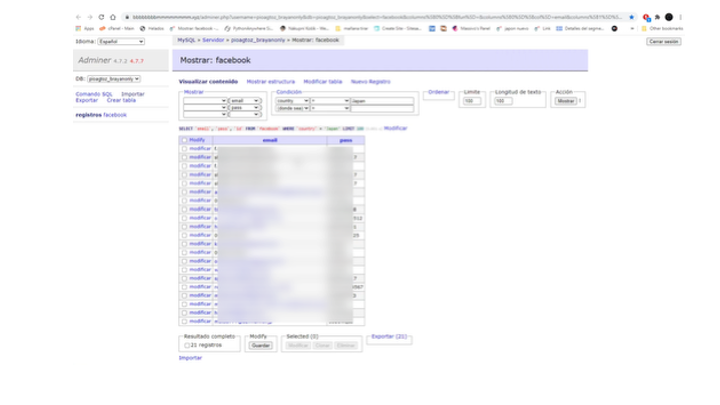This screenshot has width=720, height=405.
Task: Open the Apps bookmark shortcut
Action: point(85,28)
